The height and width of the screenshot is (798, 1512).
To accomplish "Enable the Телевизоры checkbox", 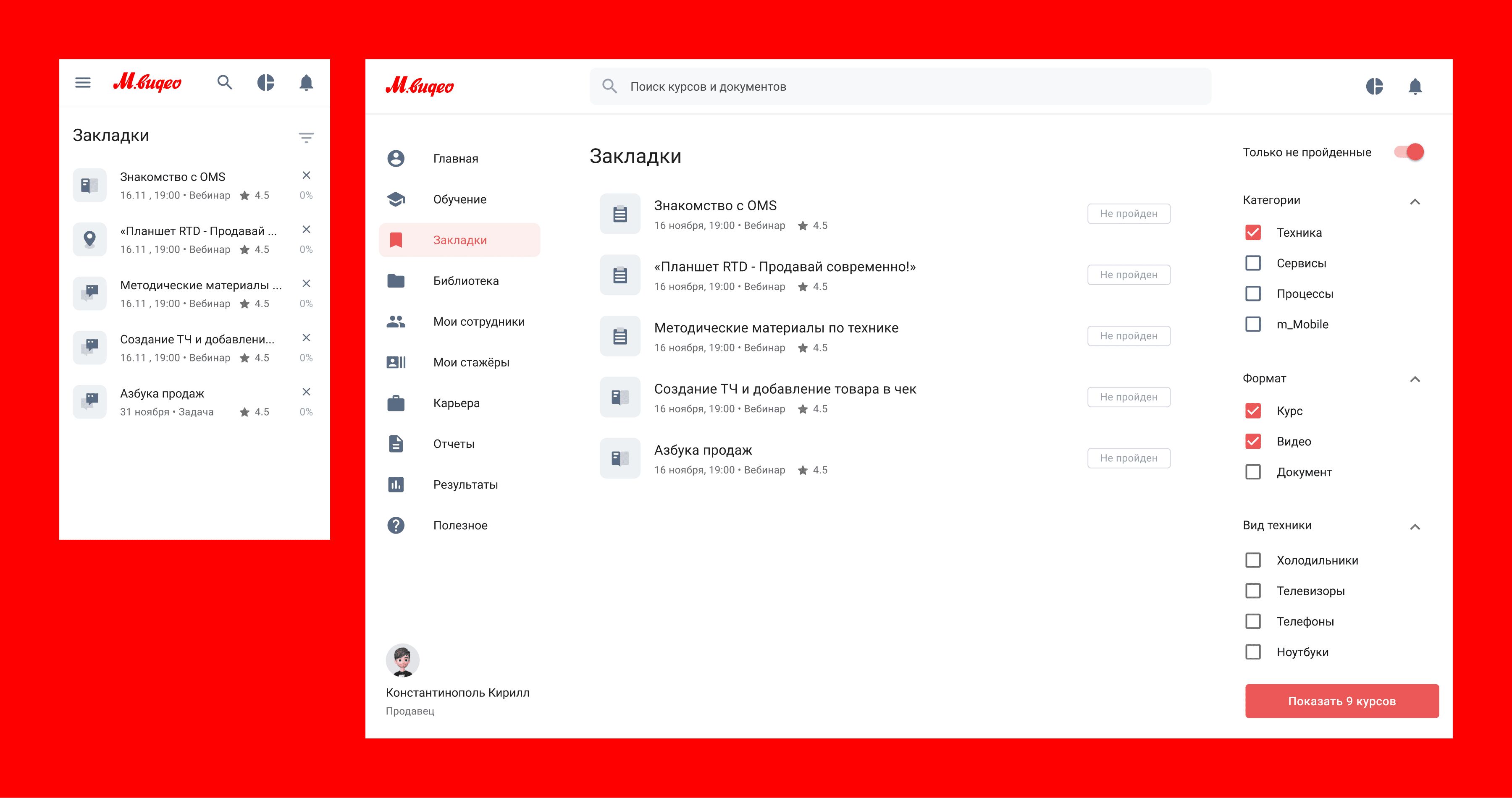I will (x=1252, y=591).
